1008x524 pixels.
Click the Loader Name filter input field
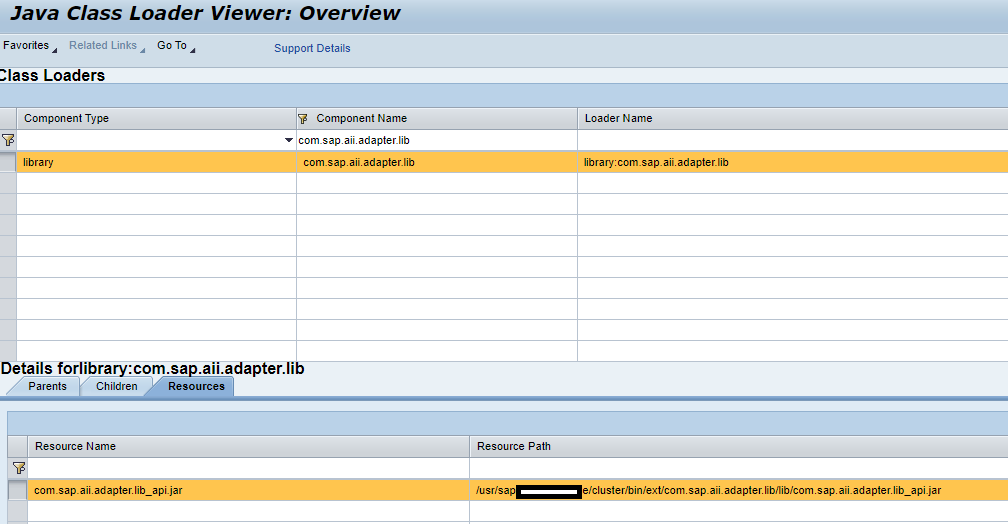click(x=790, y=141)
